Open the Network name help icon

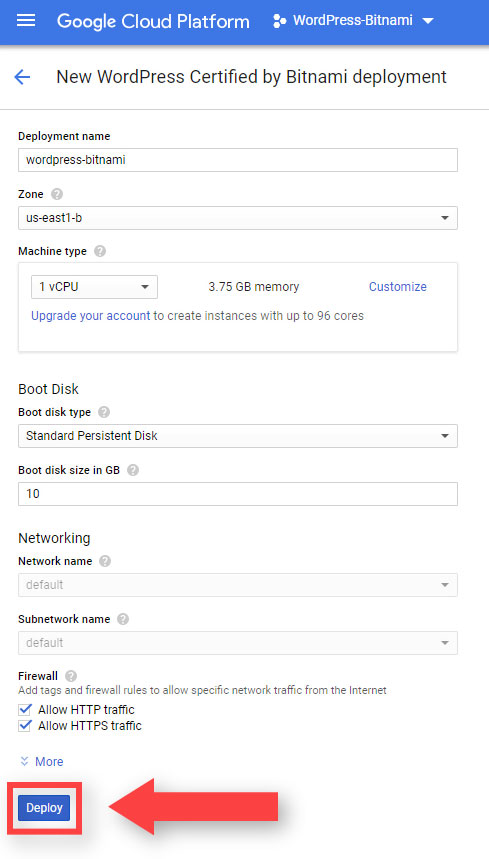(106, 562)
